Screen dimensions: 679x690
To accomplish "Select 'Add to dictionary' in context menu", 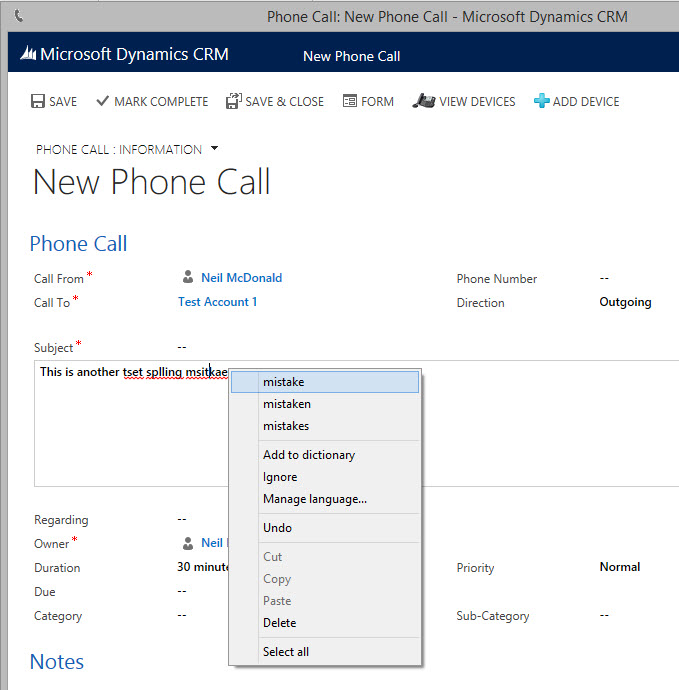I will click(308, 455).
